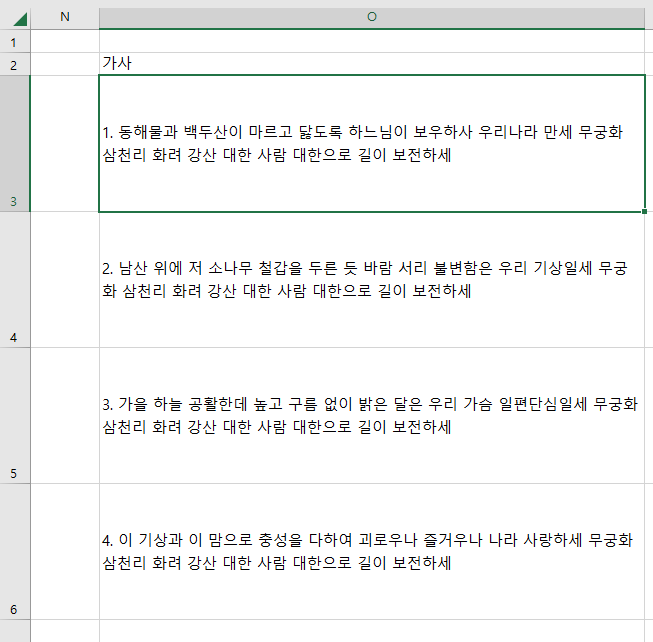Select column N header
653x642 pixels.
[65, 17]
